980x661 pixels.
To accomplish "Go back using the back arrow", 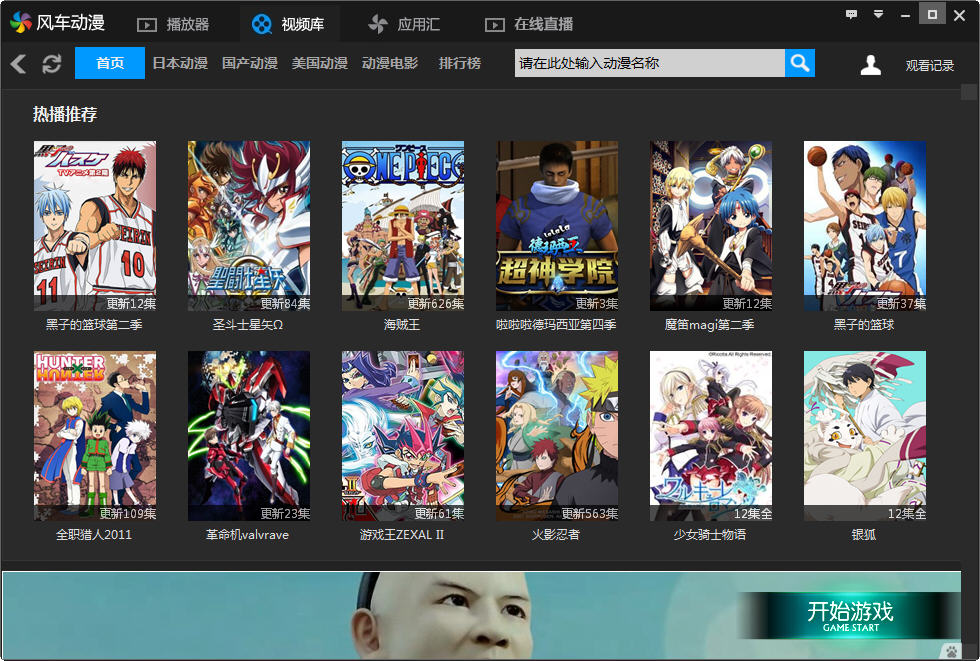I will [18, 63].
